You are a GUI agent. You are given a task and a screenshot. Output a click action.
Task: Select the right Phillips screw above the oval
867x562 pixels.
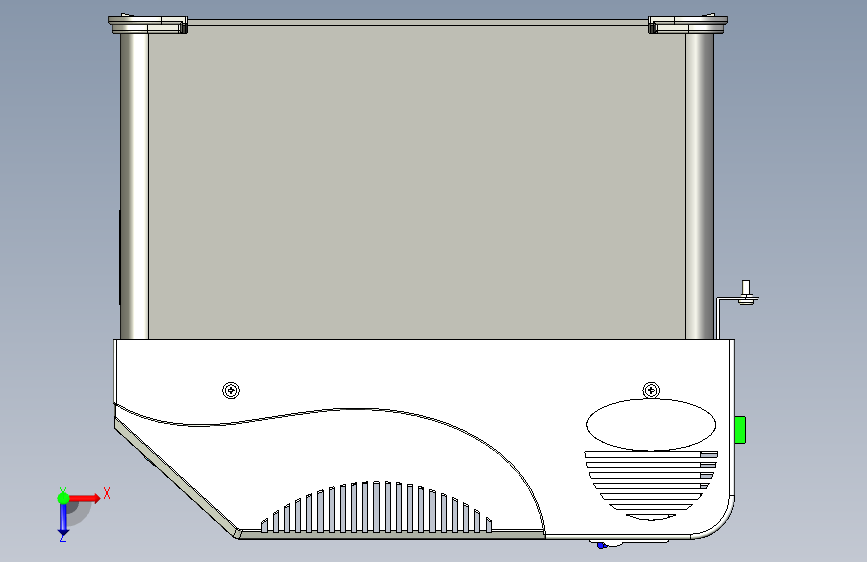click(651, 390)
